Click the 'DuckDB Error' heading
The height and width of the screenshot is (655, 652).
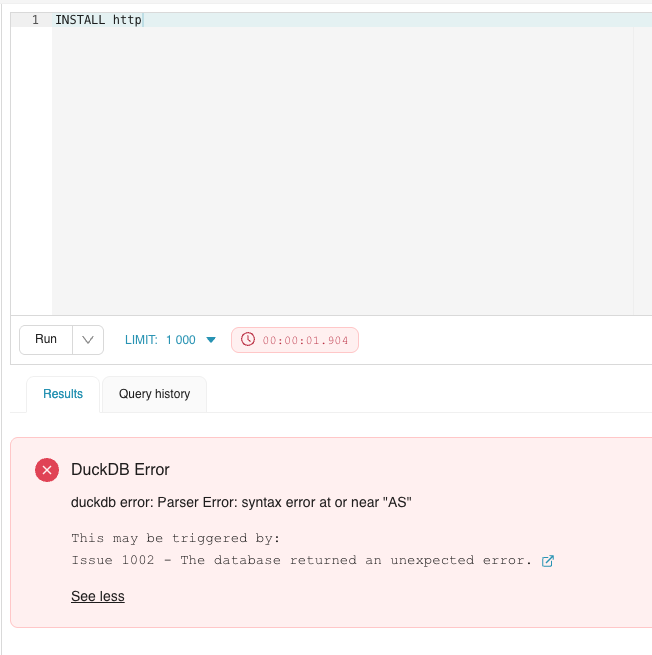(120, 470)
